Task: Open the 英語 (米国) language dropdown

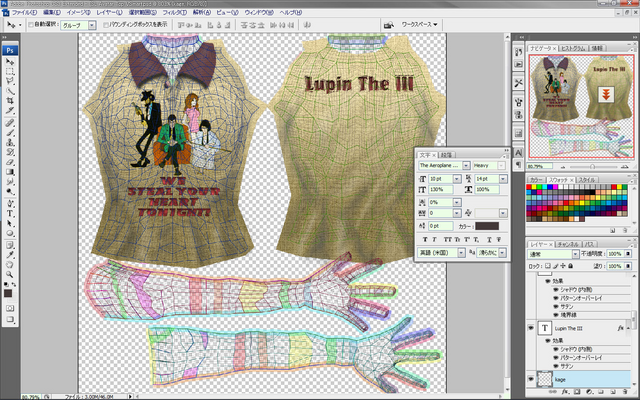Action: 461,253
